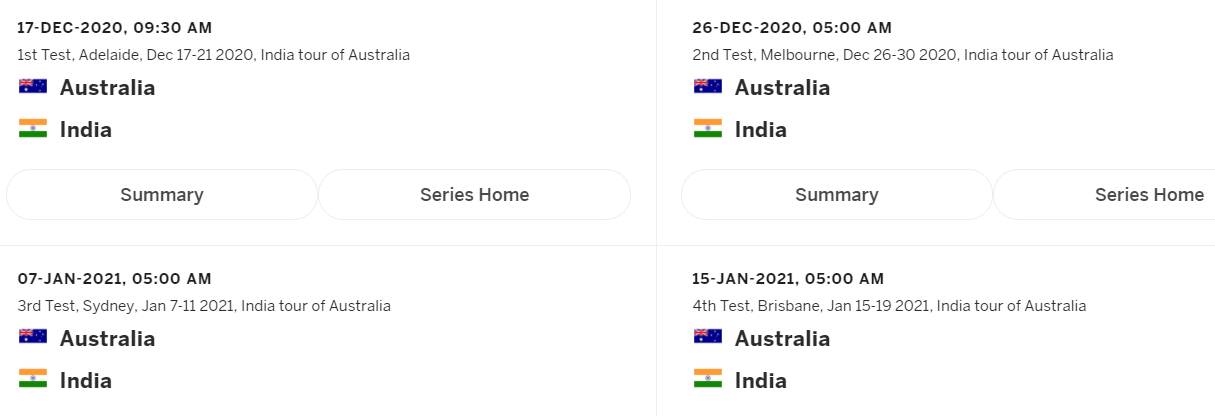Click Australia flag icon in 3rd Test Sydney card
1215x416 pixels.
(x=33, y=338)
